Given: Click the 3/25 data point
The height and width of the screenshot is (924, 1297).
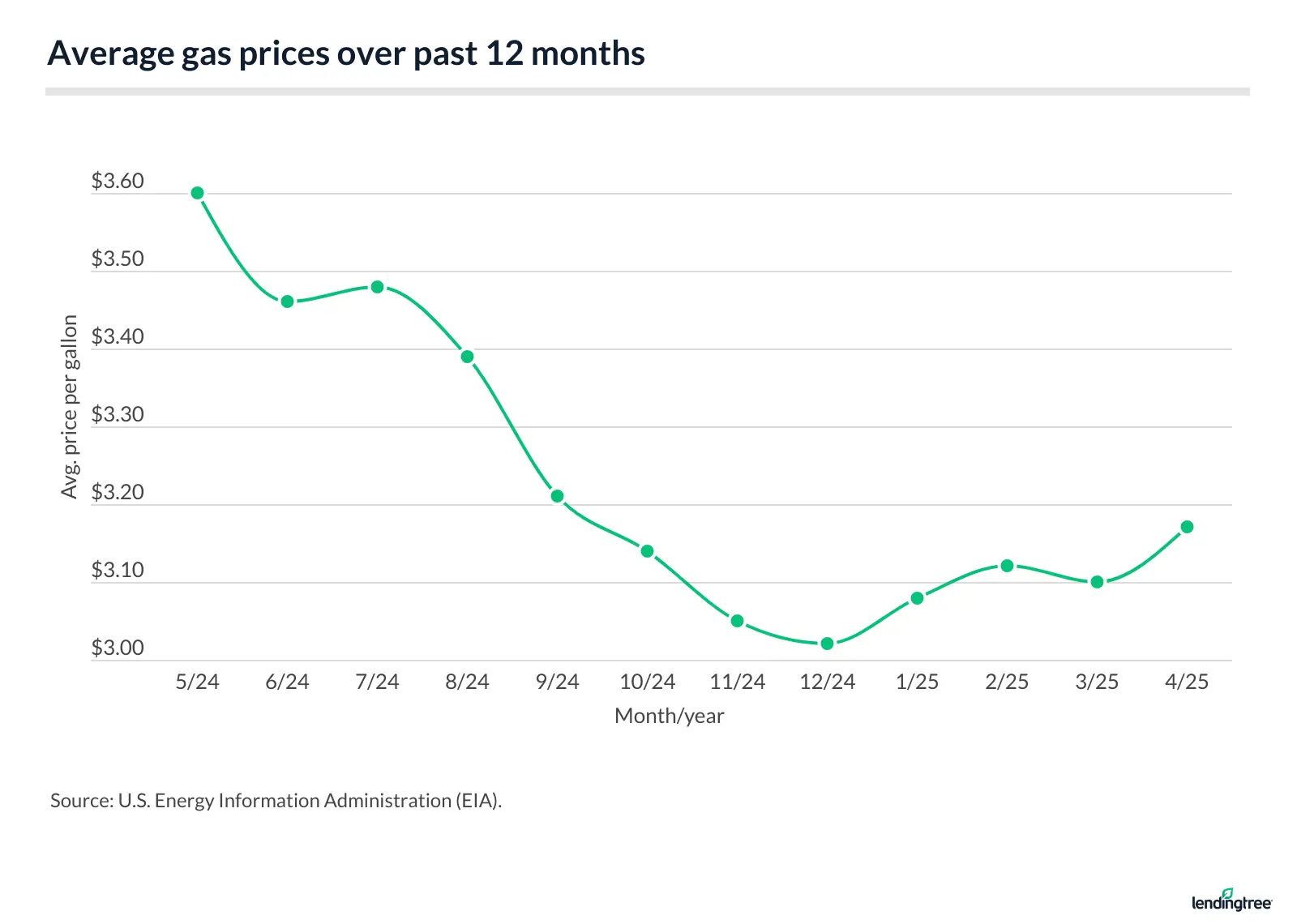Looking at the screenshot, I should [x=1097, y=582].
